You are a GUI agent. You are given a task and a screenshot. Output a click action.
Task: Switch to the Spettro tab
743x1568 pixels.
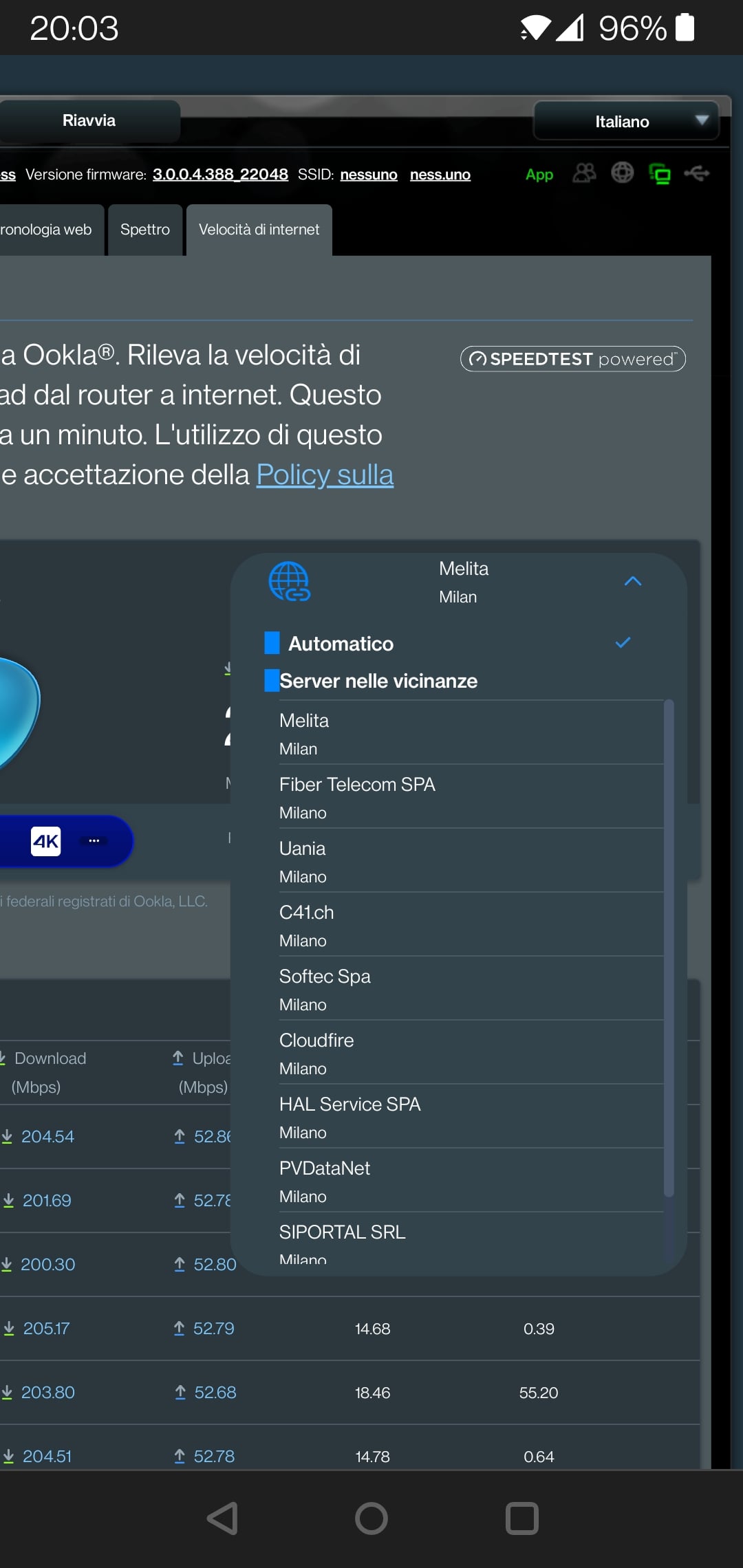145,230
